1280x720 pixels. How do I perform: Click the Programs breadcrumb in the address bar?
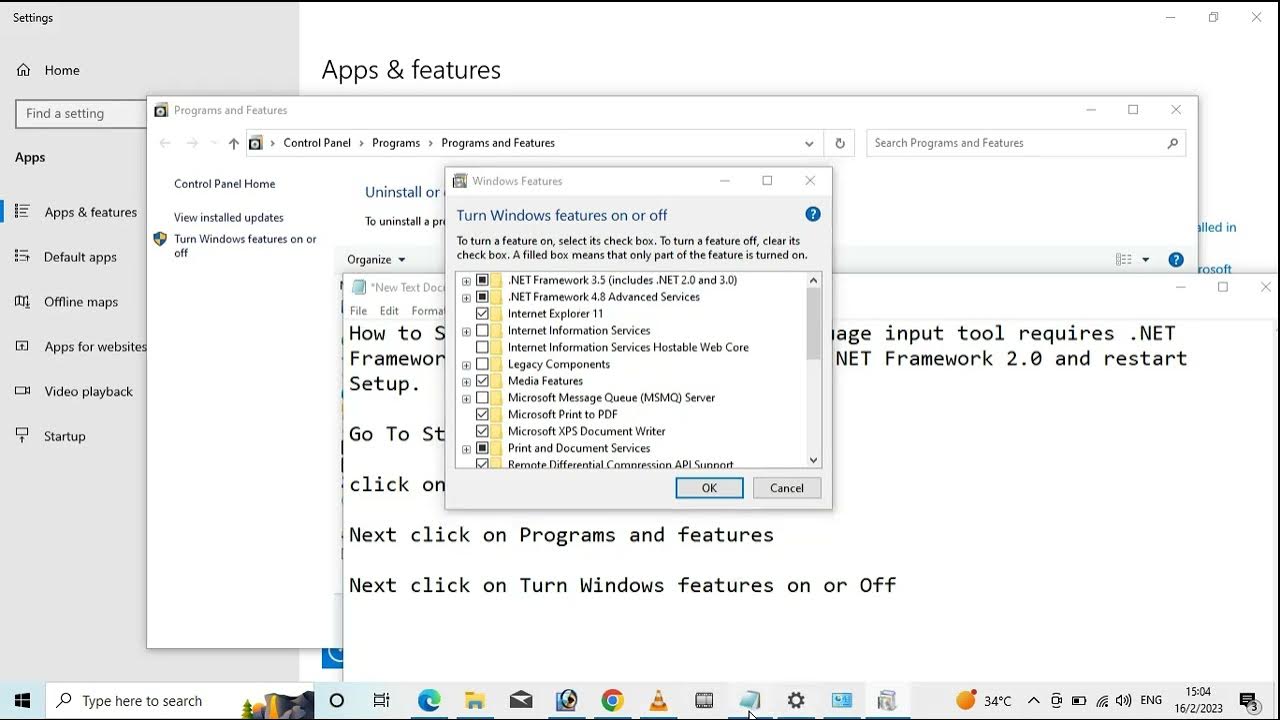(x=396, y=143)
